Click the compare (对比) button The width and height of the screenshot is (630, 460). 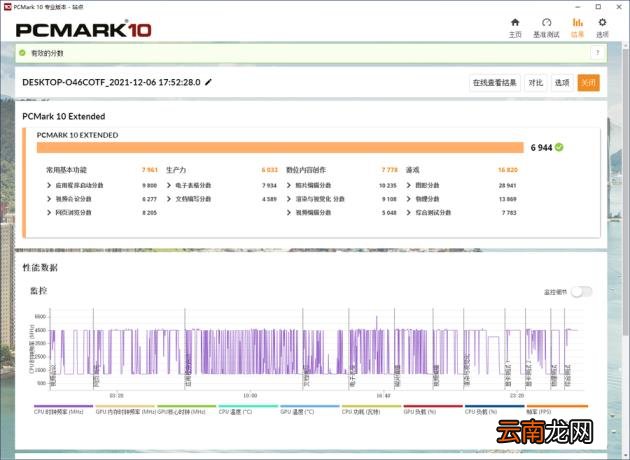pyautogui.click(x=536, y=83)
